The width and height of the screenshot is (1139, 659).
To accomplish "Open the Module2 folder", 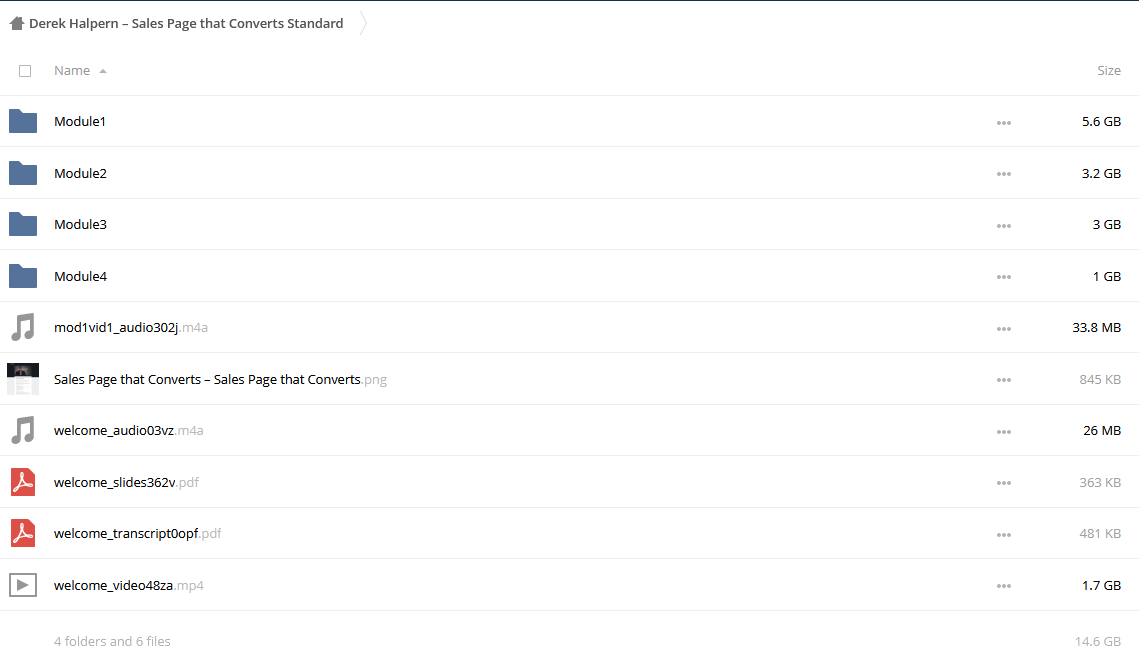I will tap(81, 173).
